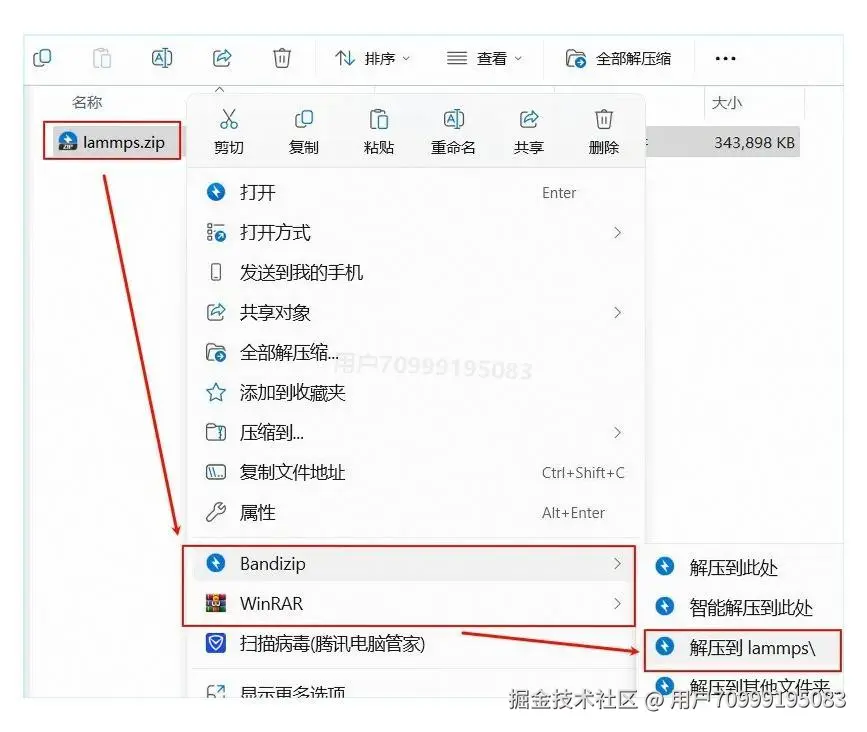867x732 pixels.
Task: Select the lammps.zip file in the list
Action: [112, 141]
